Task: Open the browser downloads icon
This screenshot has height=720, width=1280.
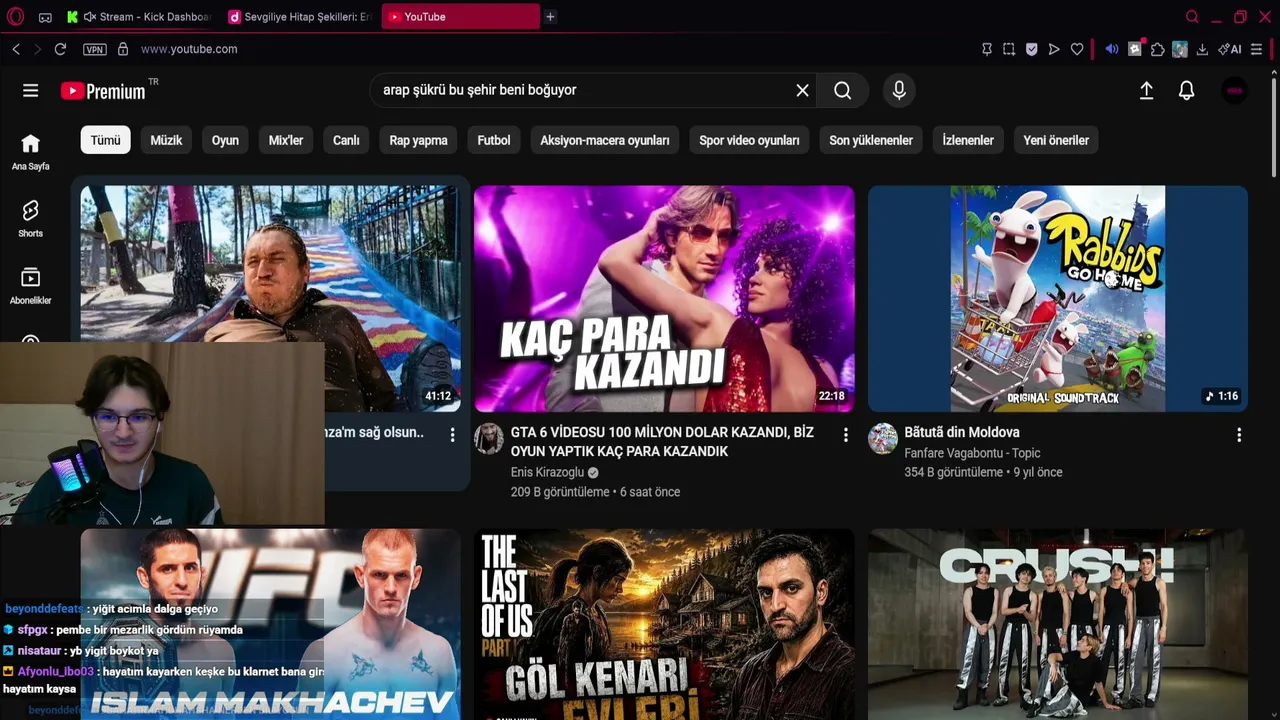Action: [x=1202, y=49]
